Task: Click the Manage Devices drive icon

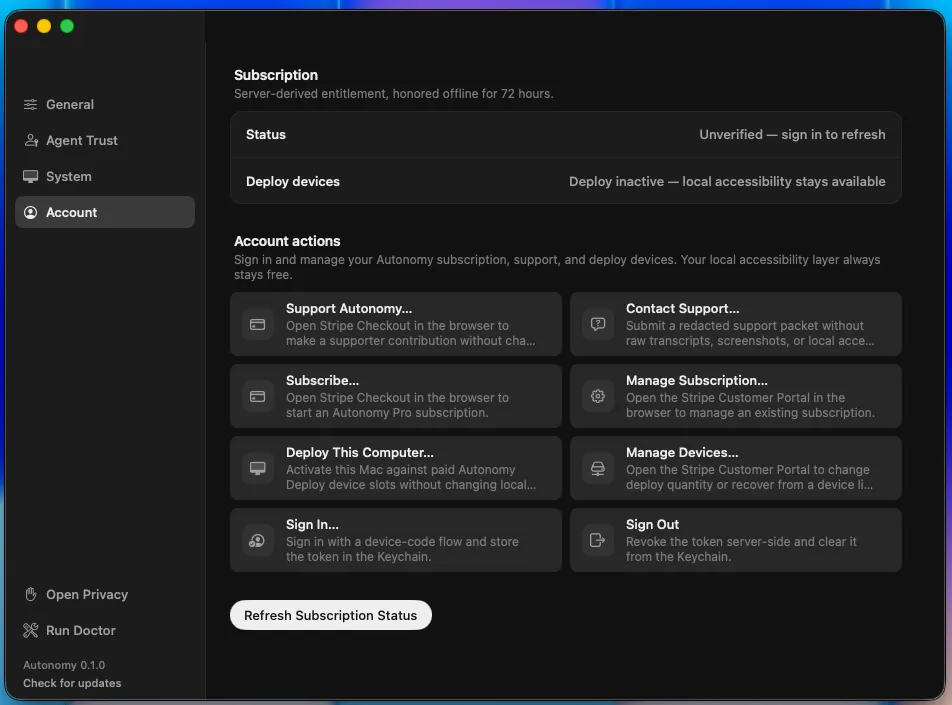Action: coord(597,468)
